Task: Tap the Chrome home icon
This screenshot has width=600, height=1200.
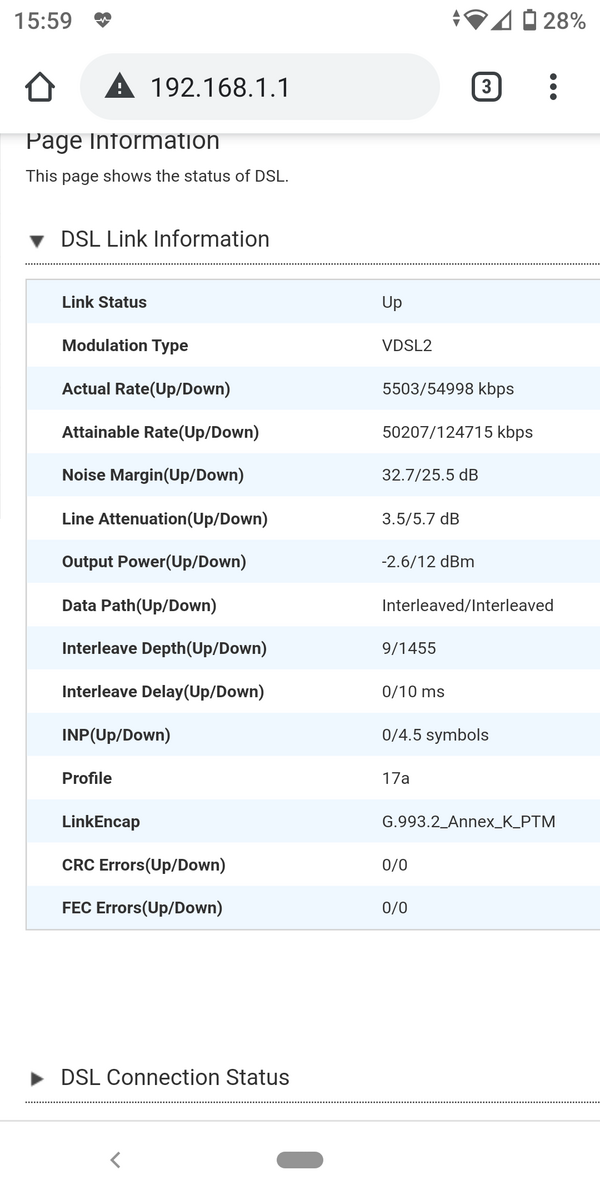Action: 39,87
